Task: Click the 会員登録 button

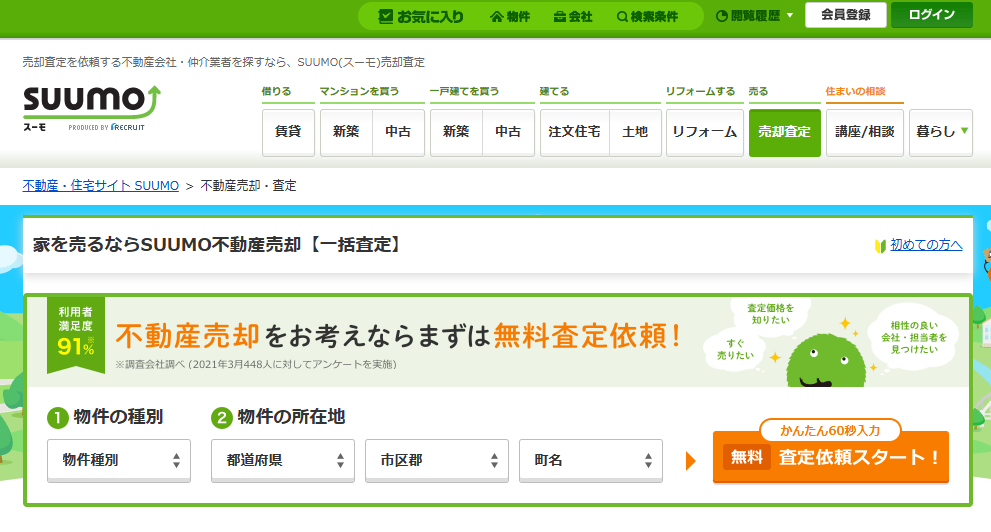Action: point(845,15)
